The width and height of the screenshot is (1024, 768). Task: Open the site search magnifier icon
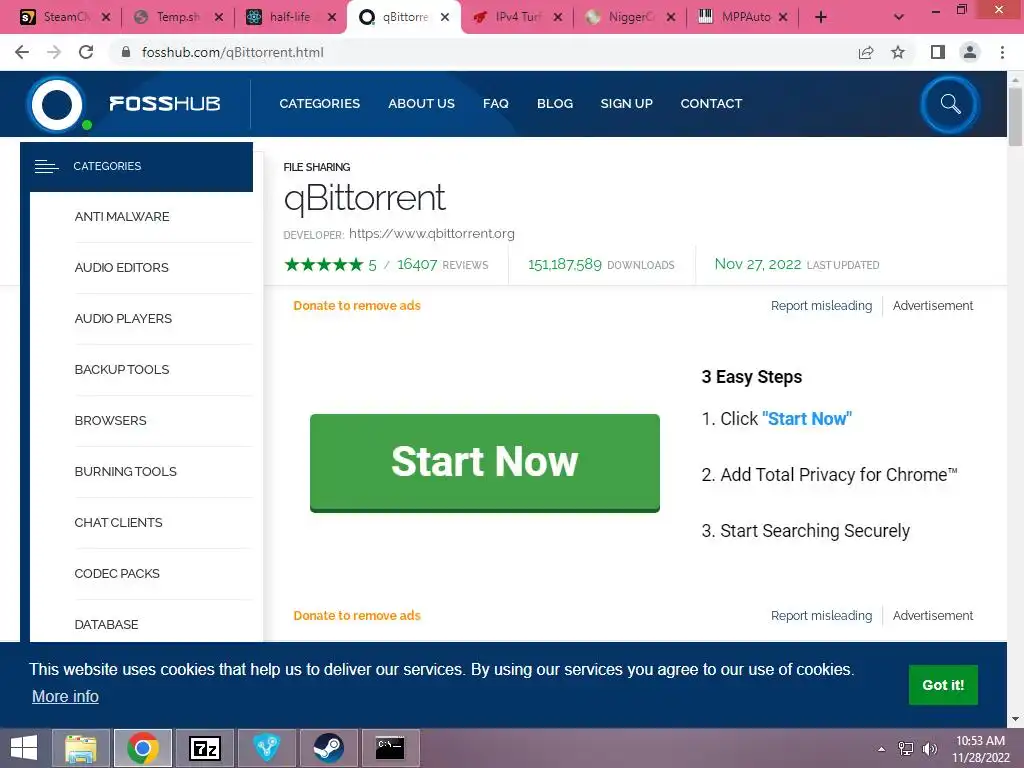(950, 104)
